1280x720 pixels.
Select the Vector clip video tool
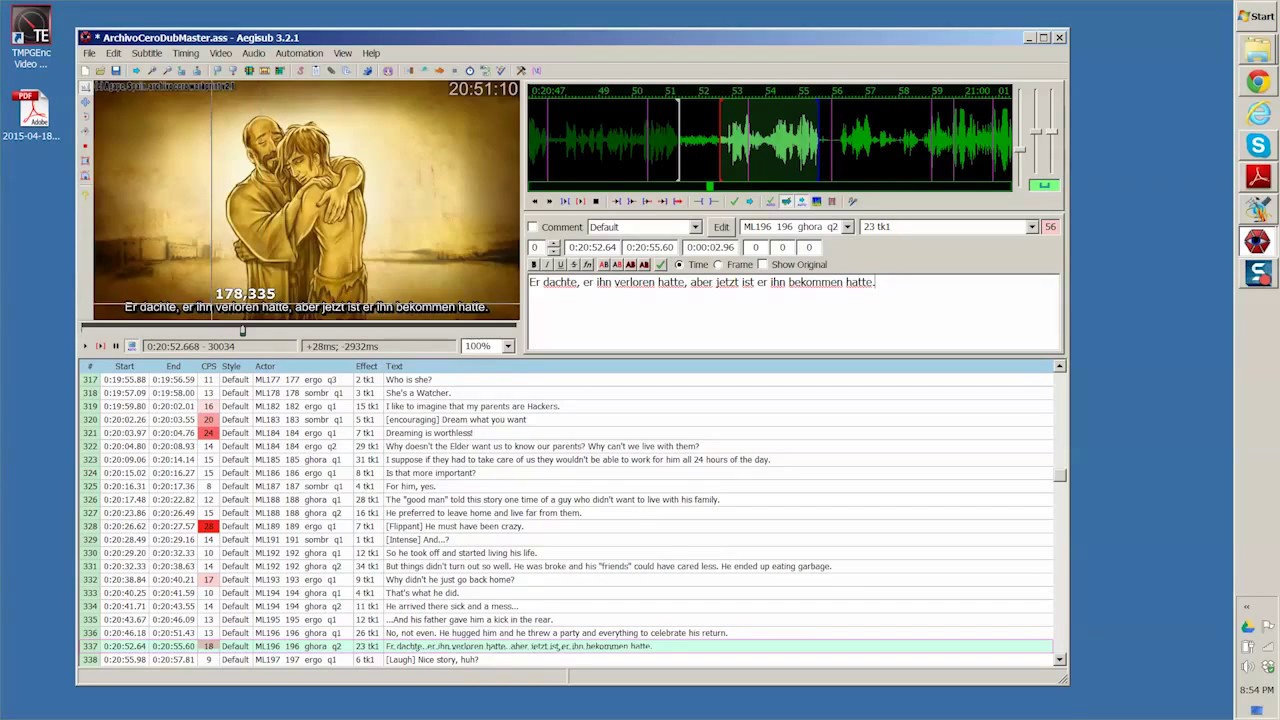click(x=85, y=175)
